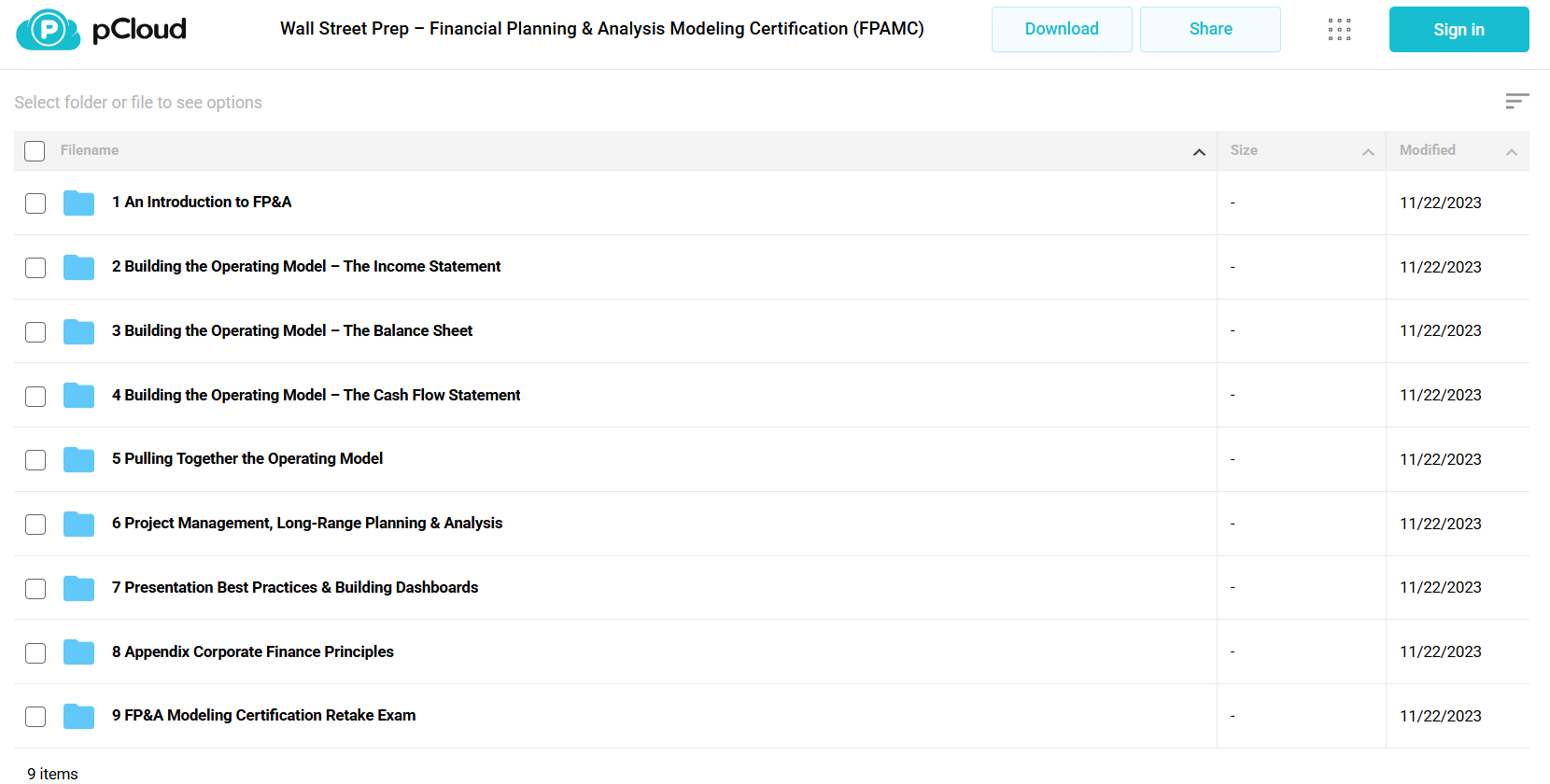Open folder 2 Building the Operating Model Income Statement

[306, 266]
